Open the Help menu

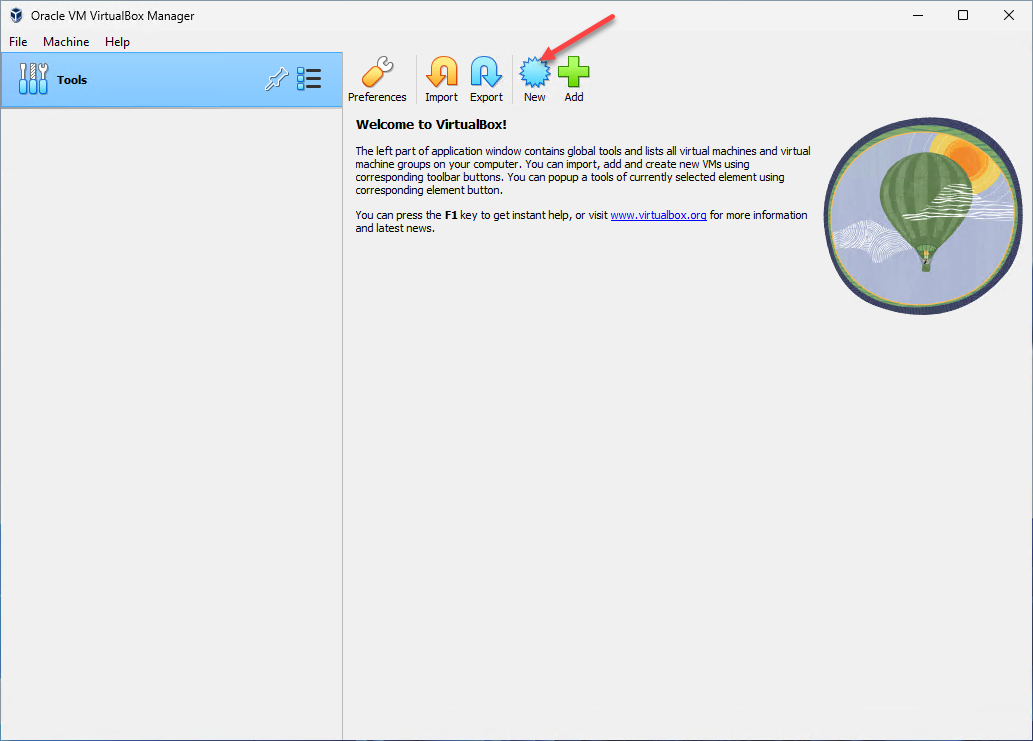(117, 41)
